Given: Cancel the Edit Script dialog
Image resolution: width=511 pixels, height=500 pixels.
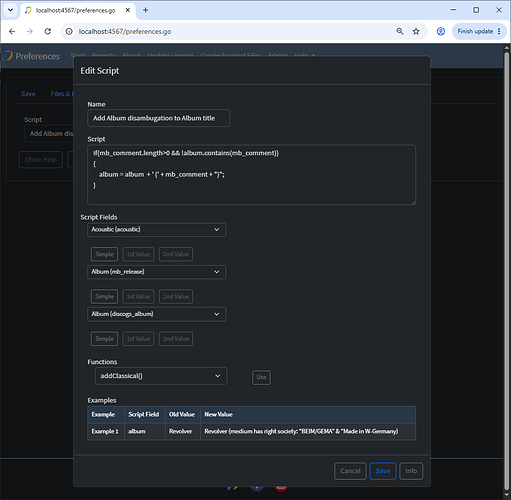Looking at the screenshot, I should [x=350, y=471].
